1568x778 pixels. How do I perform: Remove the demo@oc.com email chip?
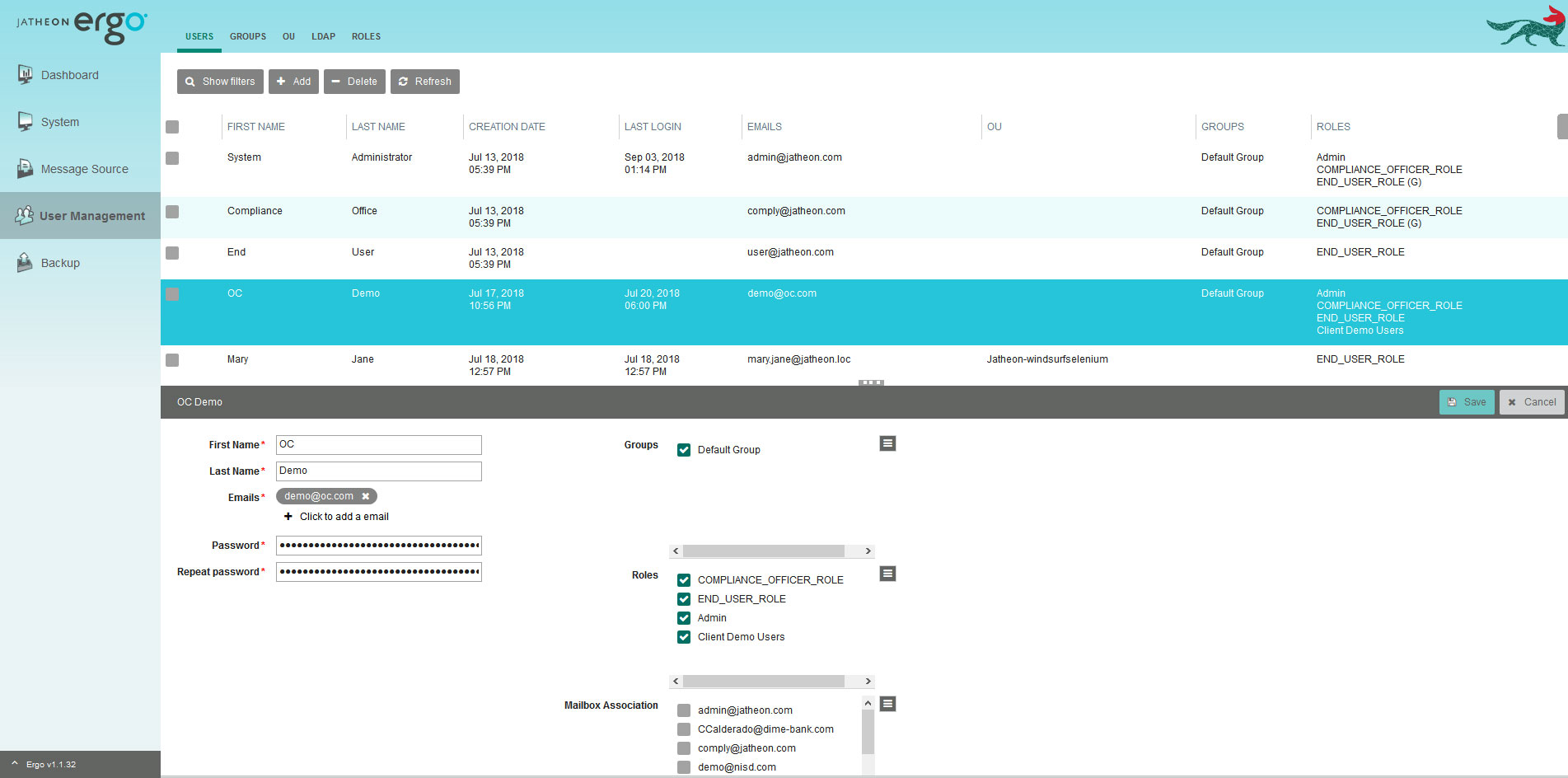(x=365, y=496)
